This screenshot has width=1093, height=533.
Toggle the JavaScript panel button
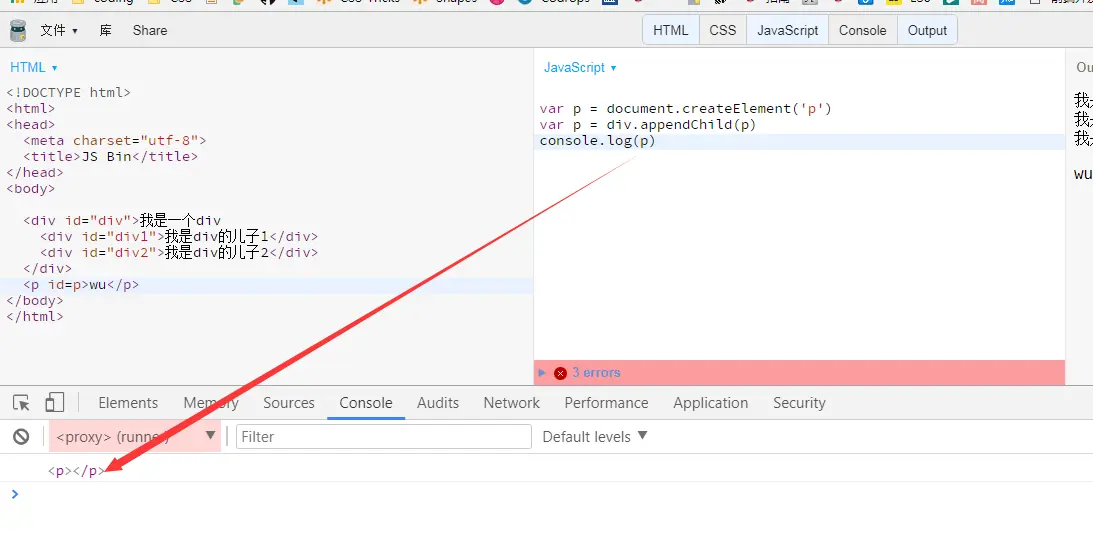(x=788, y=31)
